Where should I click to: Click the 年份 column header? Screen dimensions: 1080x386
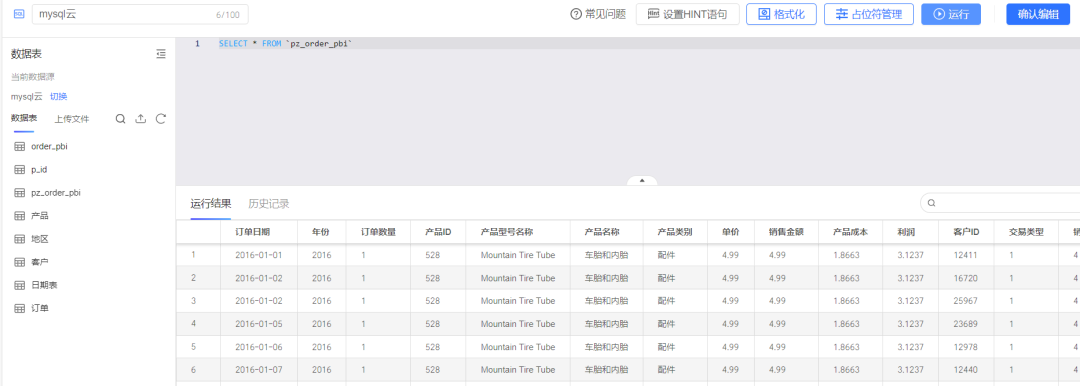320,232
